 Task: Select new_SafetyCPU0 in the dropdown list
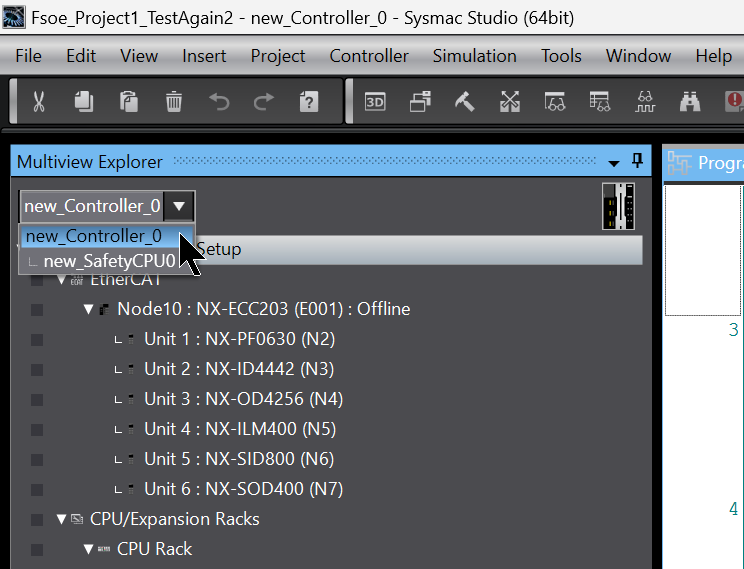point(107,261)
